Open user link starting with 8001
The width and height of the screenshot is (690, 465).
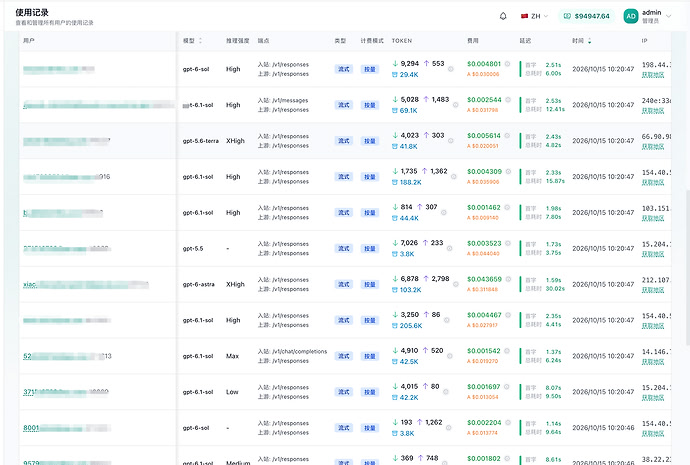coord(67,428)
